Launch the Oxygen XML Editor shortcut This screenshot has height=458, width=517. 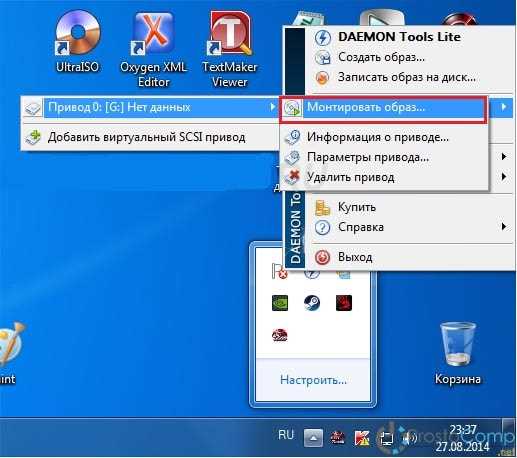coord(153,50)
